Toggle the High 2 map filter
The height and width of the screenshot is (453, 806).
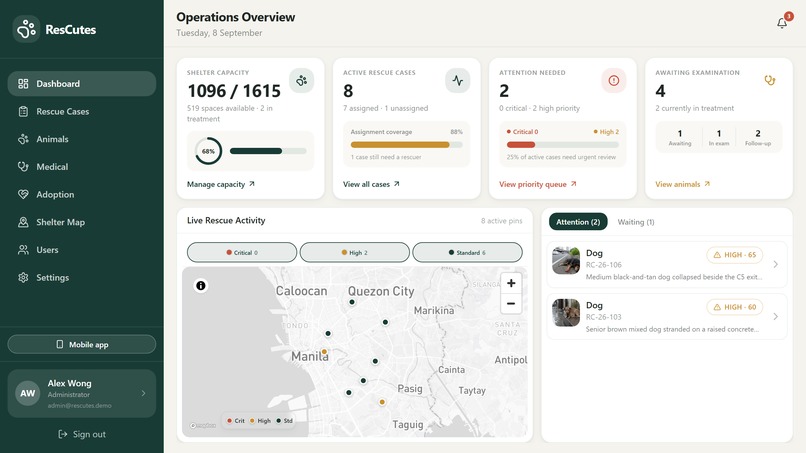[x=355, y=252]
